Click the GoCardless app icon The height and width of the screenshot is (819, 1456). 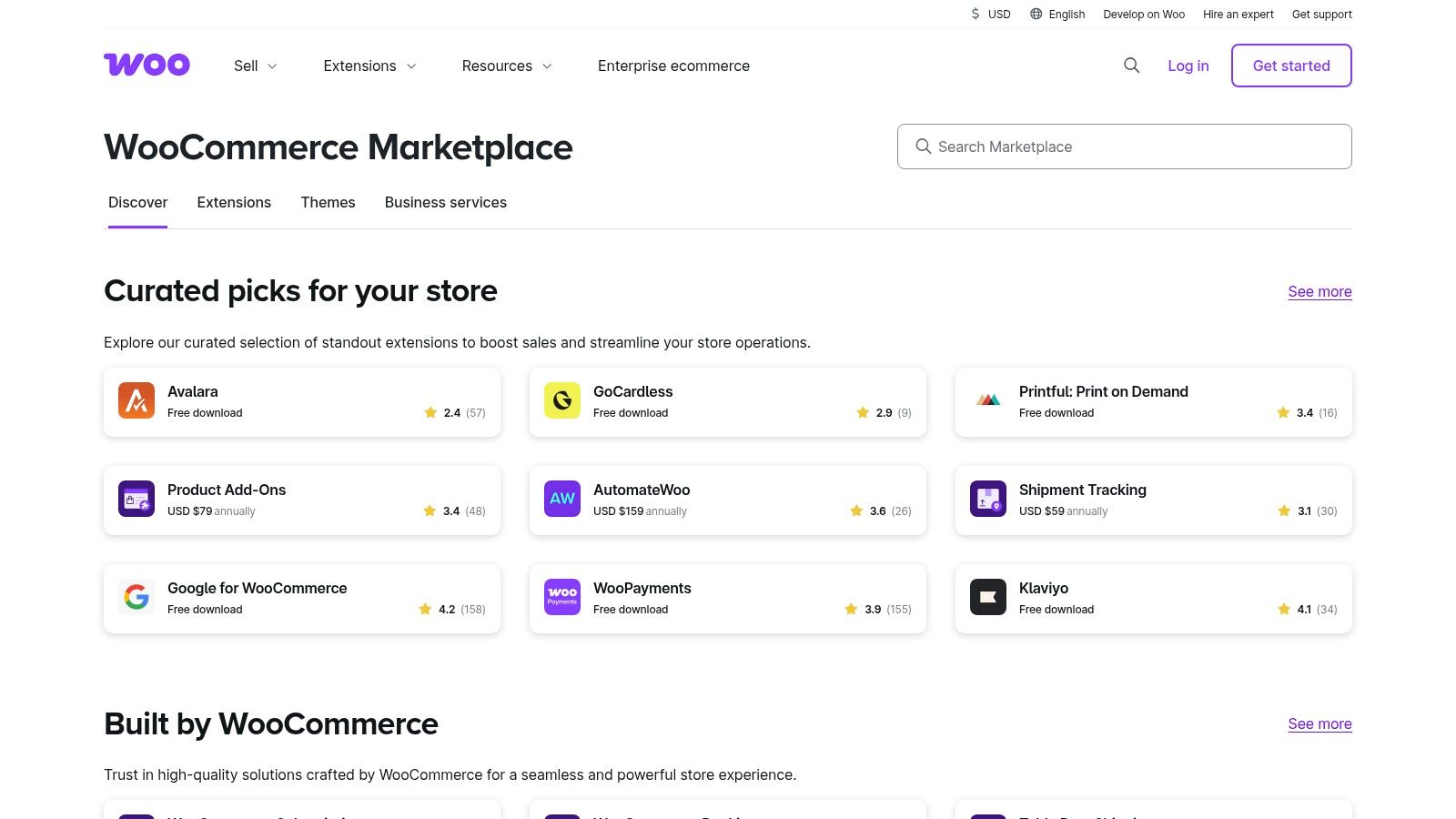[561, 400]
